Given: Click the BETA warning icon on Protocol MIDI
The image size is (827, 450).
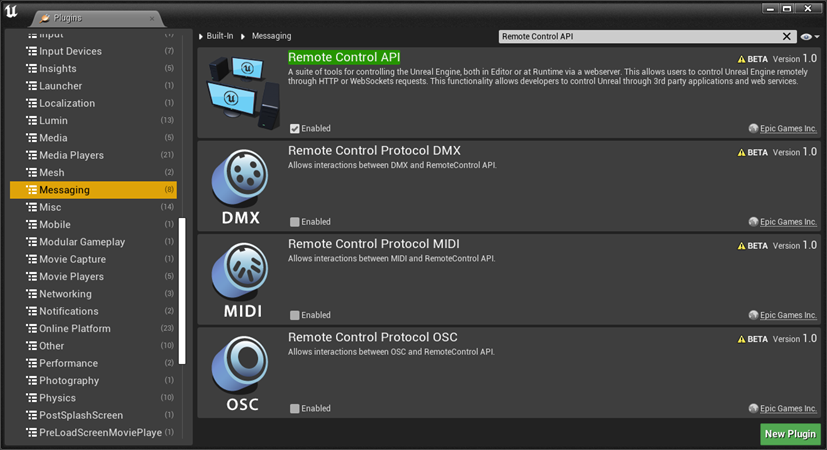Looking at the screenshot, I should click(x=741, y=246).
